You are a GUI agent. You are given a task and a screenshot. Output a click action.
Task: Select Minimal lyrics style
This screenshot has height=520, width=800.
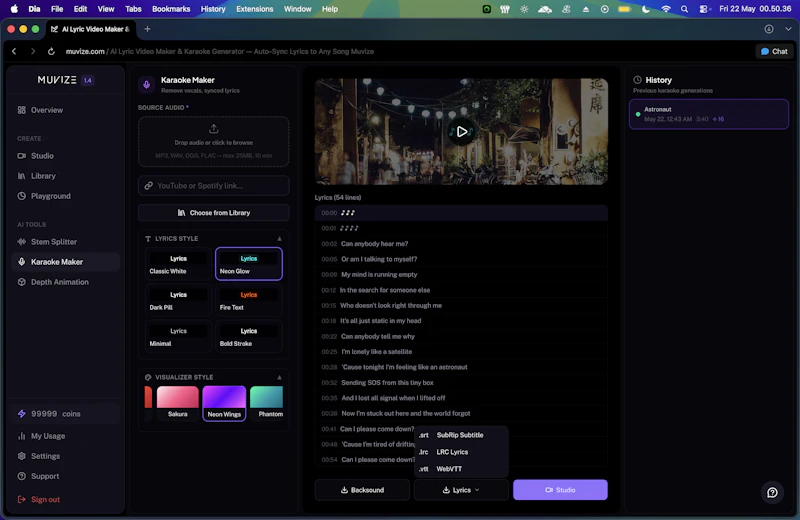click(x=178, y=337)
